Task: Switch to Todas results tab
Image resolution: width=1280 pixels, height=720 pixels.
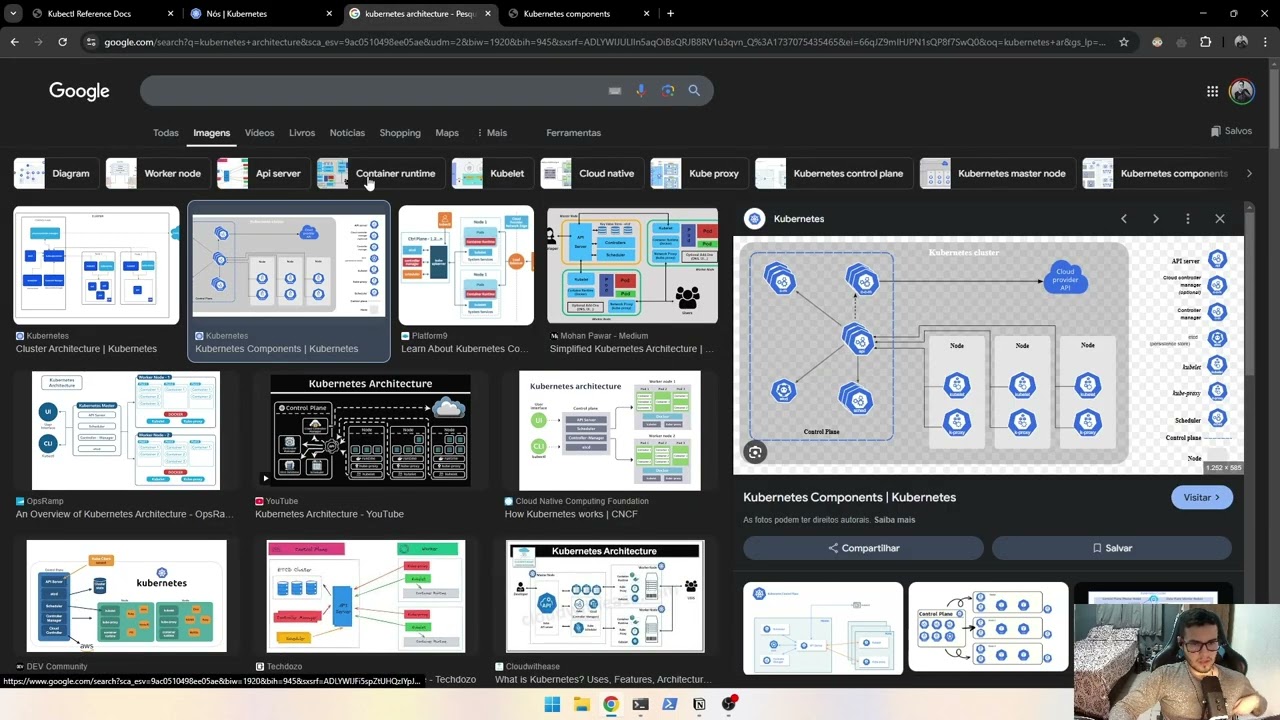Action: pyautogui.click(x=166, y=133)
